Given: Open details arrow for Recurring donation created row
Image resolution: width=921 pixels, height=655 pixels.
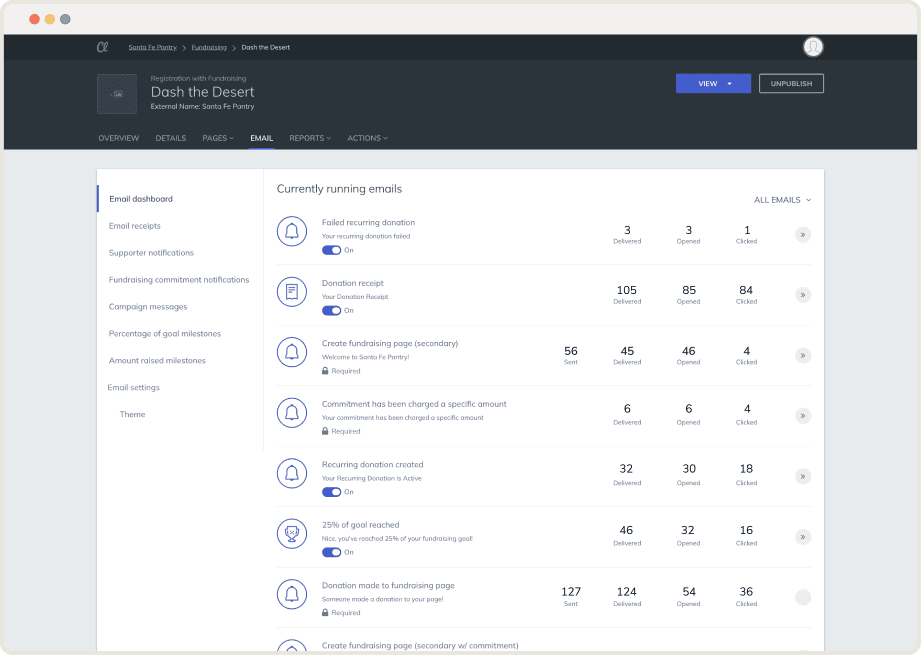Looking at the screenshot, I should (803, 476).
